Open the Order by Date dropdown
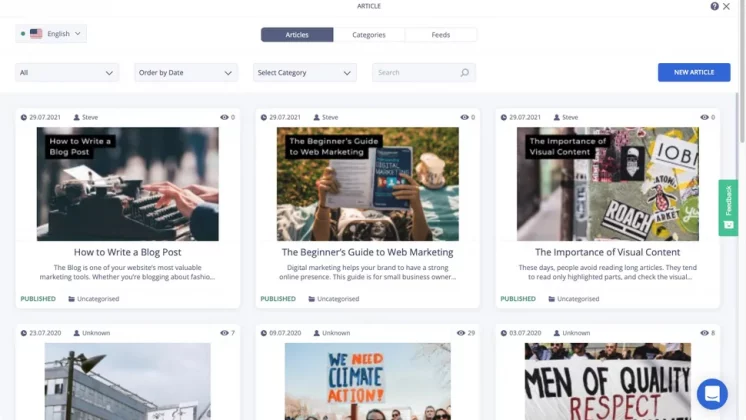Viewport: 746px width, 420px height. click(186, 73)
